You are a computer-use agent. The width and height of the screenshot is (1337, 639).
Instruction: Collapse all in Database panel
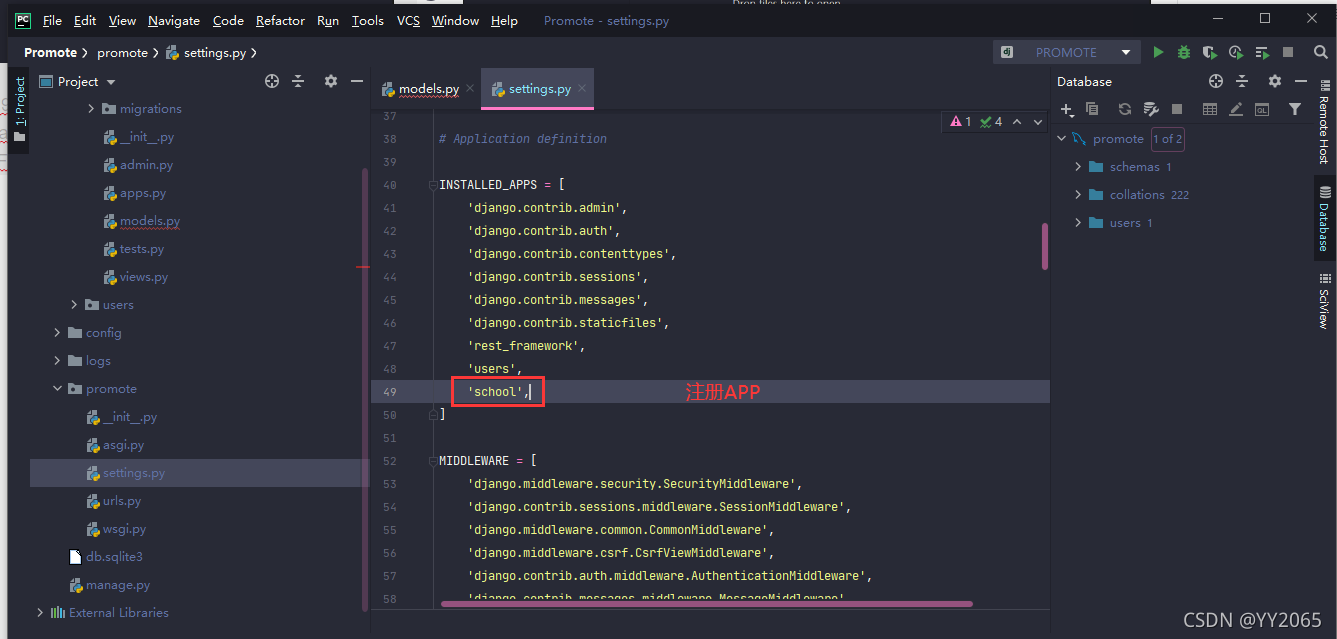[1242, 81]
